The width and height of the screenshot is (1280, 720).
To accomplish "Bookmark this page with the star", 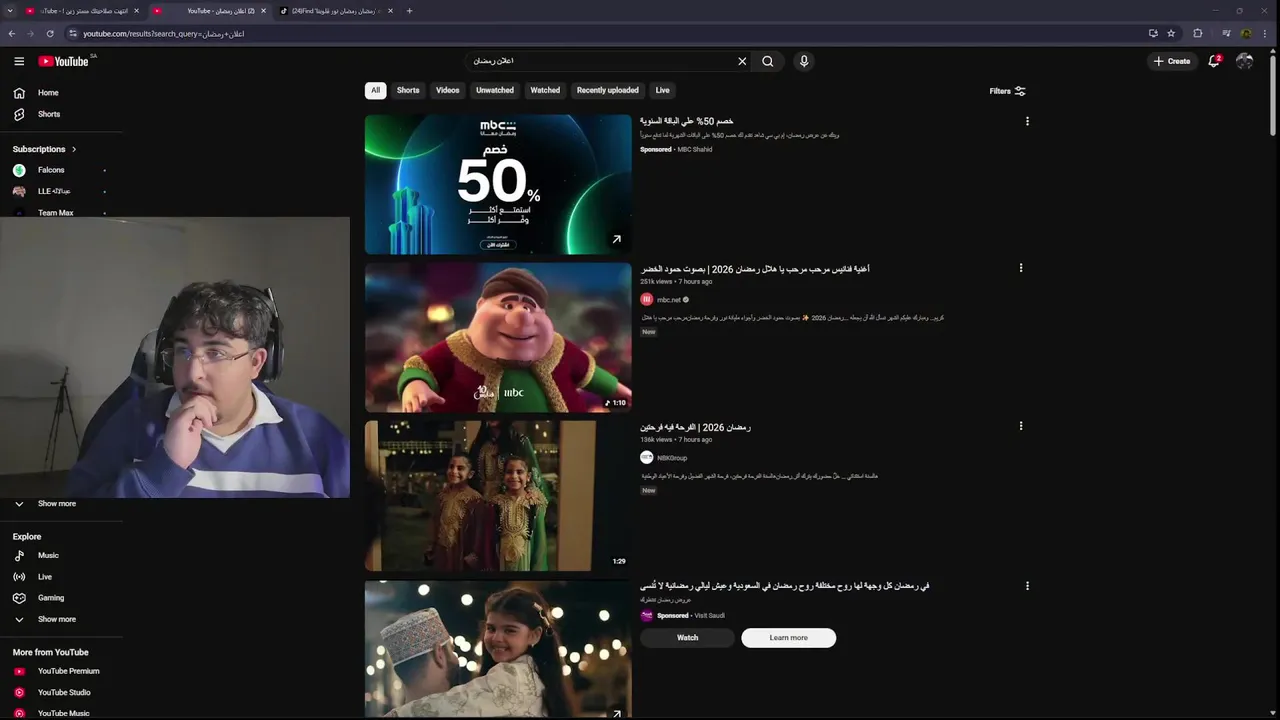I will pos(1171,33).
